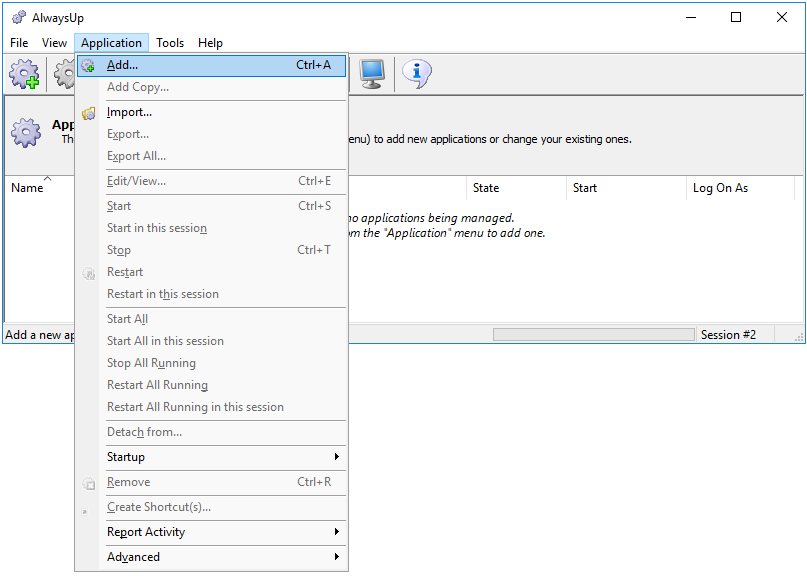
Task: Click the icon beside the Remove entry
Action: tap(88, 482)
